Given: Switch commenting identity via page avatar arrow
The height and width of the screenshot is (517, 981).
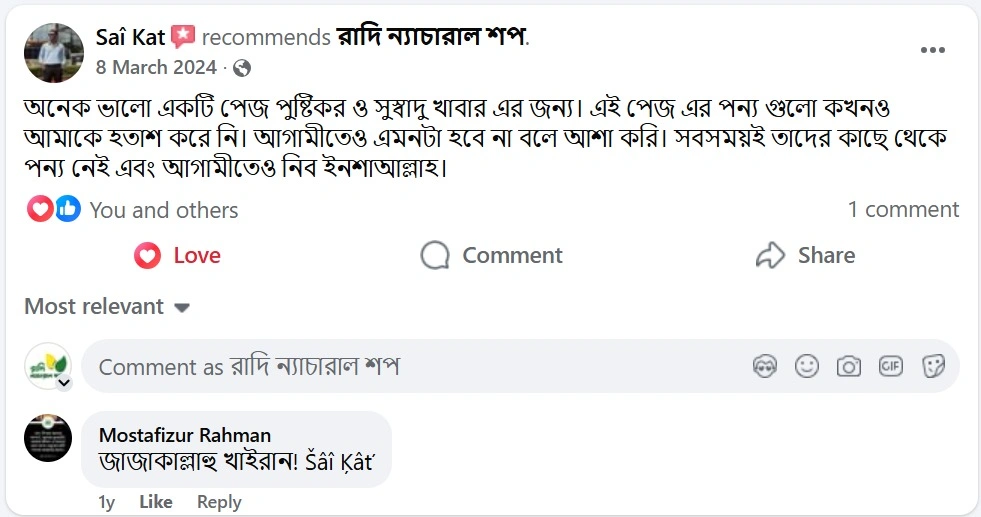Looking at the screenshot, I should click(63, 383).
